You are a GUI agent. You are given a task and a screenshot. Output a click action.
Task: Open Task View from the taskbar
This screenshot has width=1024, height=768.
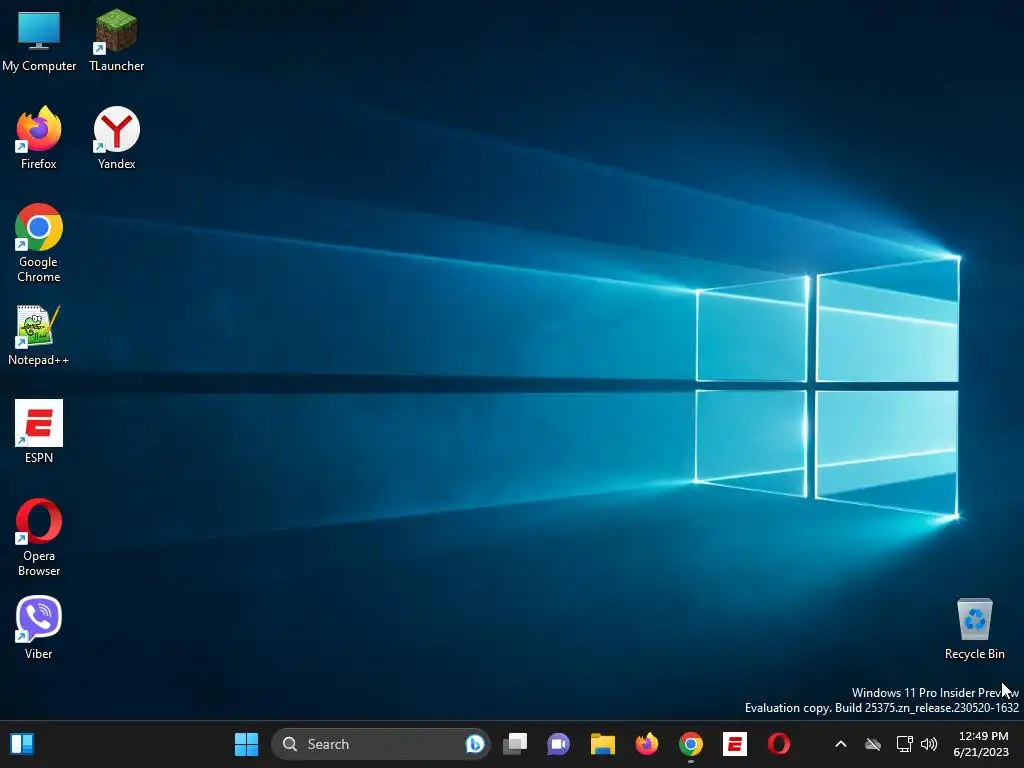[515, 744]
